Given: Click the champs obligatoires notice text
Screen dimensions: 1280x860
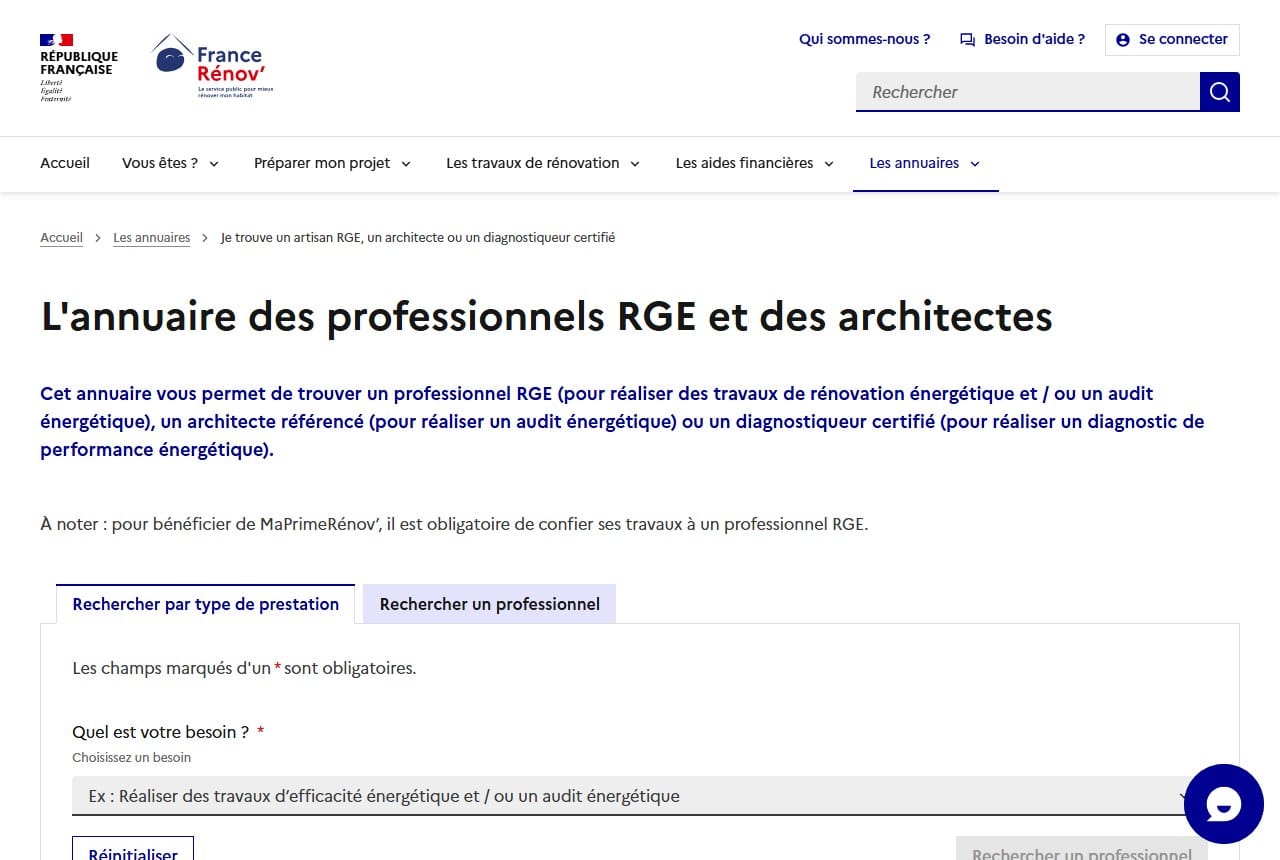Looking at the screenshot, I should coord(244,668).
